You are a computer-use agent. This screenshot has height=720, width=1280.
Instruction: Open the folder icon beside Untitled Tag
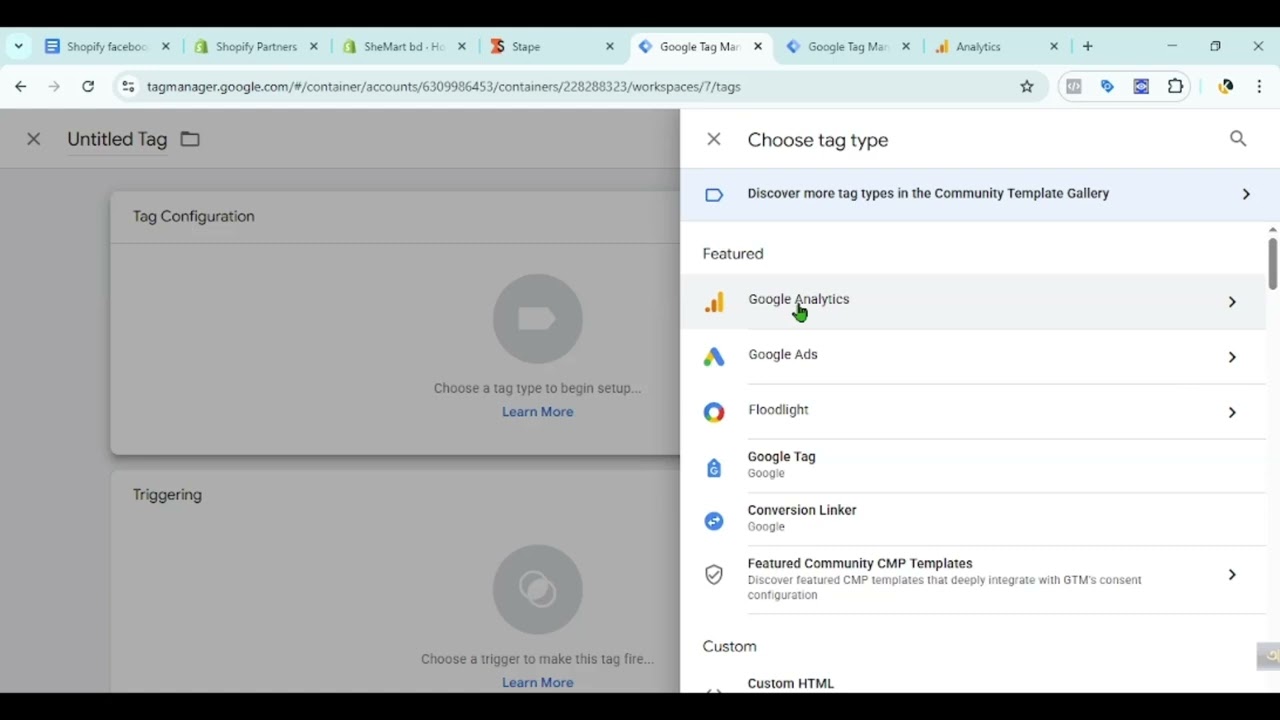190,139
